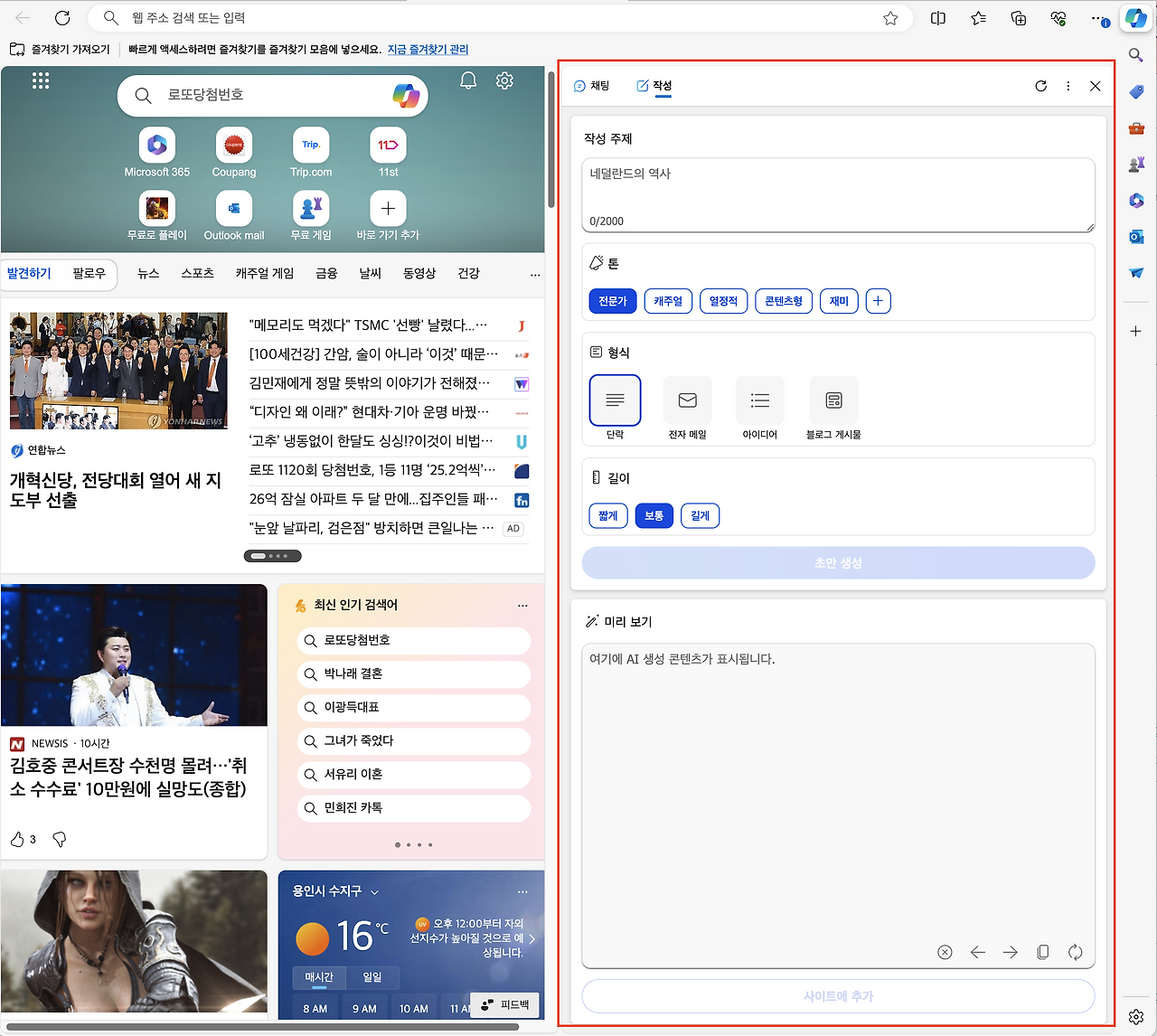Select the 전문가 tone

click(612, 301)
